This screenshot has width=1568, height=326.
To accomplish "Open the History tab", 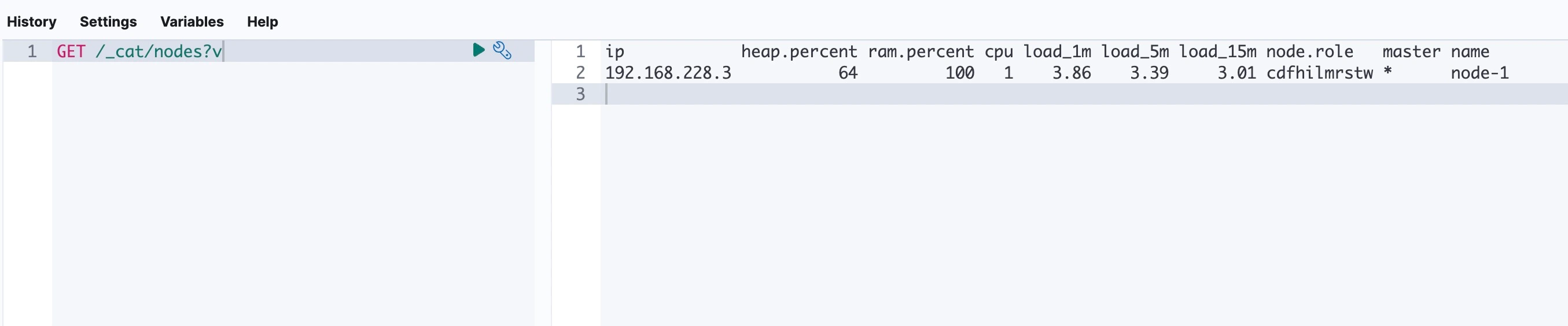I will 32,22.
